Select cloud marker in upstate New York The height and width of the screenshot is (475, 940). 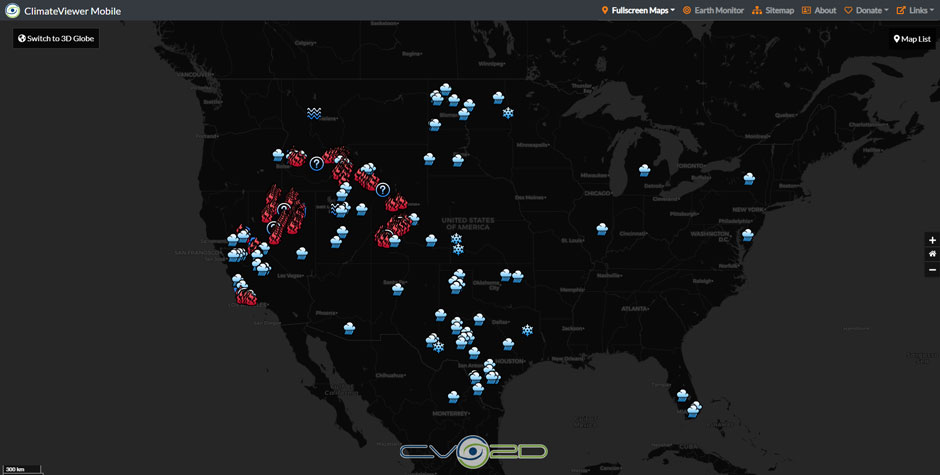pos(749,178)
